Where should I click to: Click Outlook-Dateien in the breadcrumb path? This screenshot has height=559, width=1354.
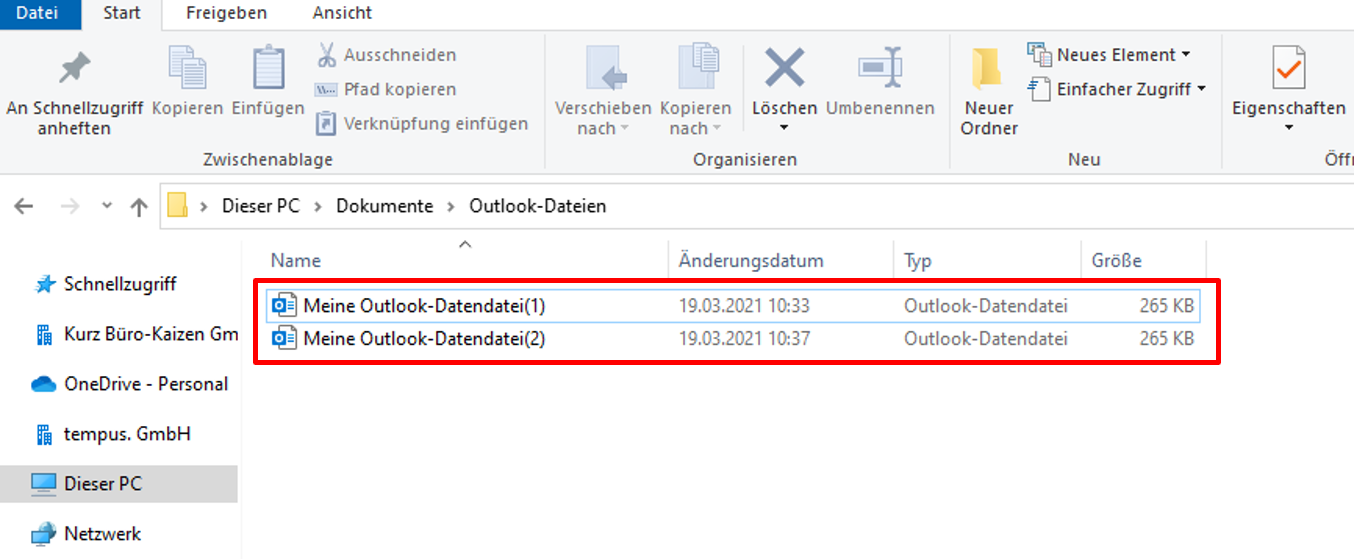538,206
